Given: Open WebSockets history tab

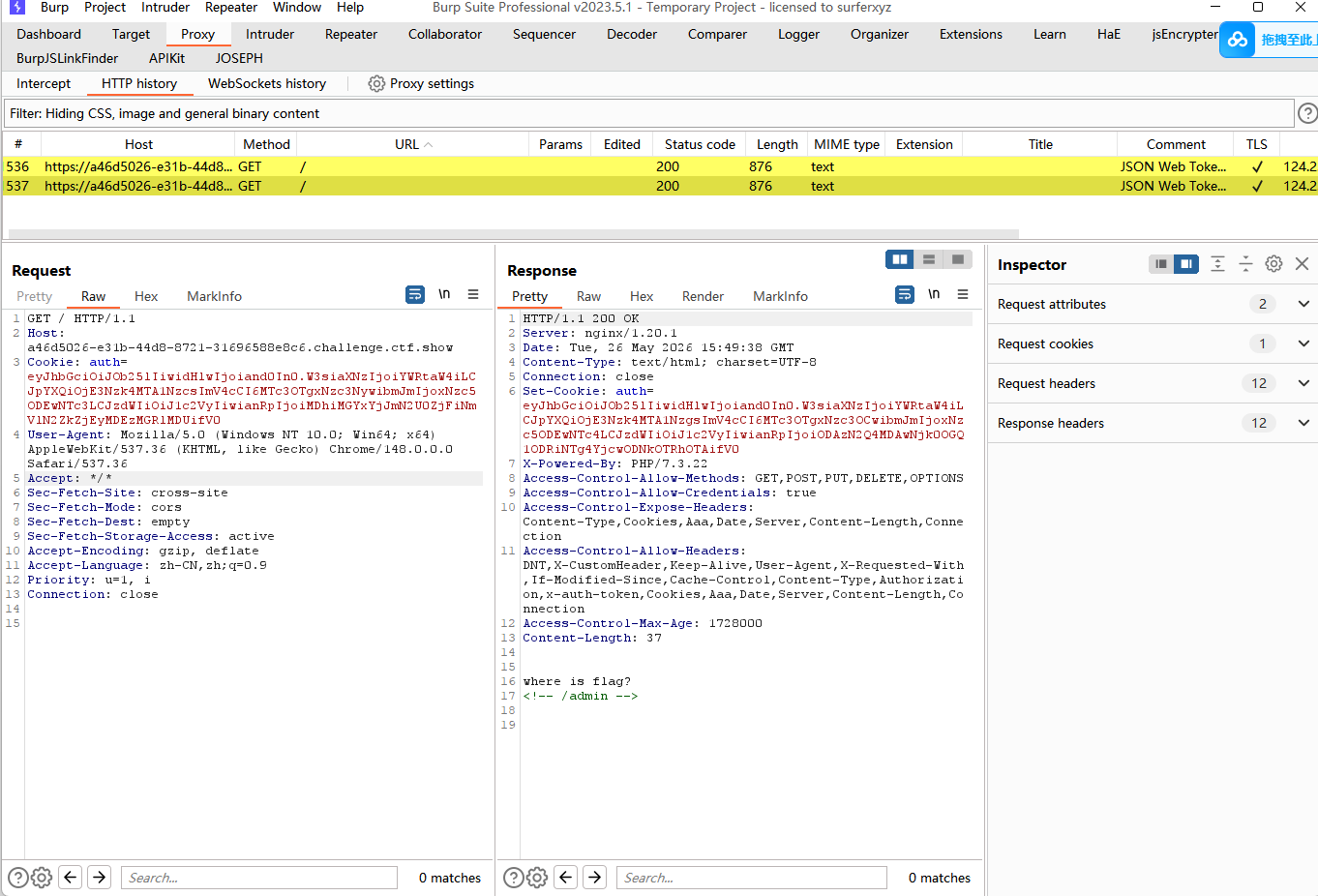Looking at the screenshot, I should 267,84.
